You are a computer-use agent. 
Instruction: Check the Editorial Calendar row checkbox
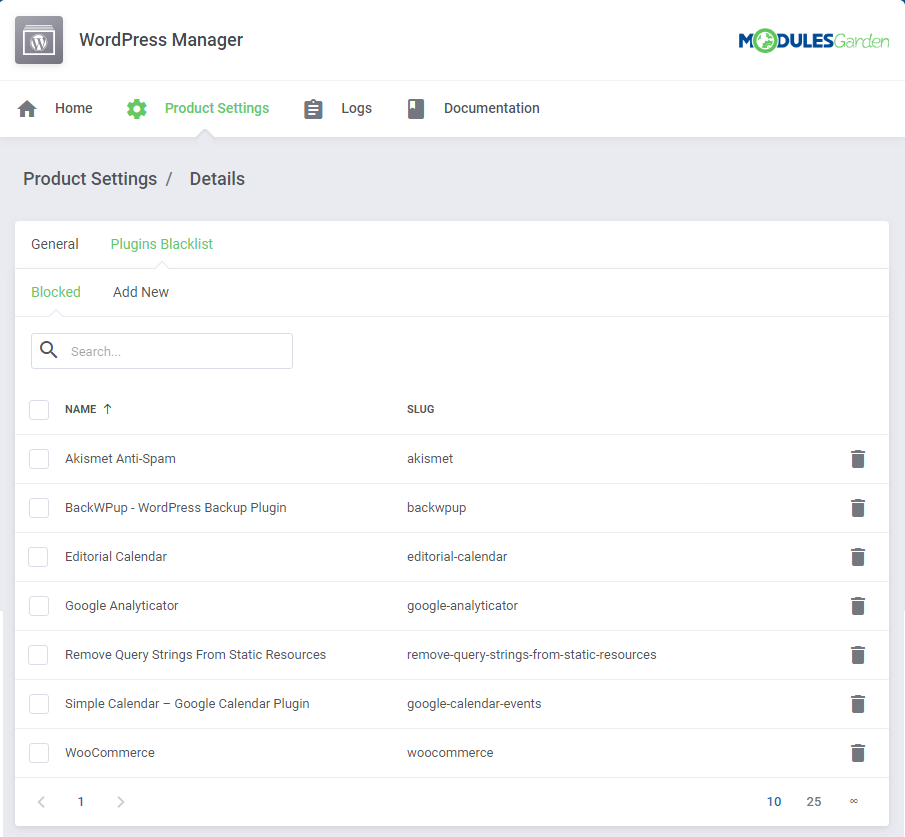[39, 557]
